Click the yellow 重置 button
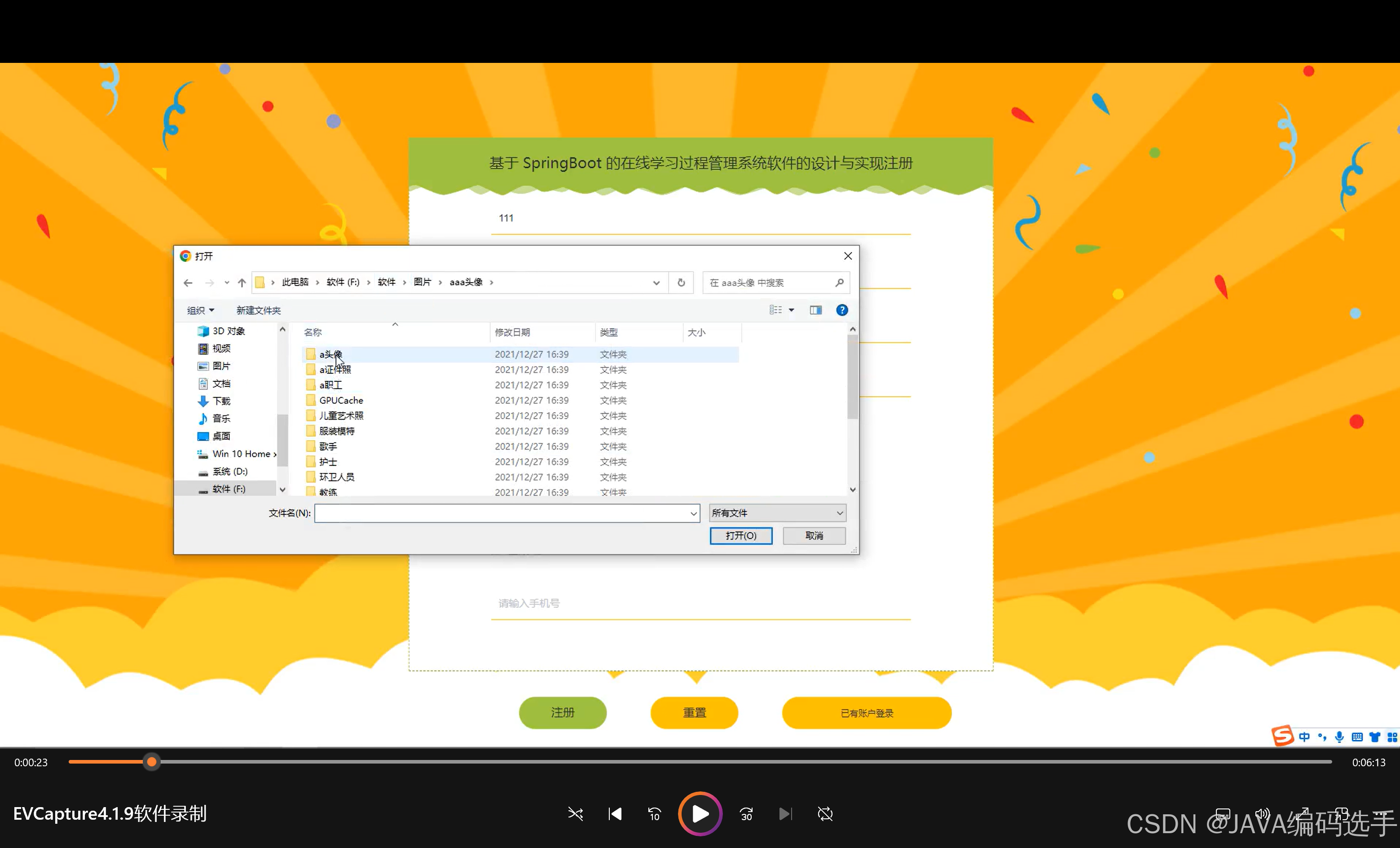Image resolution: width=1400 pixels, height=848 pixels. coord(694,713)
